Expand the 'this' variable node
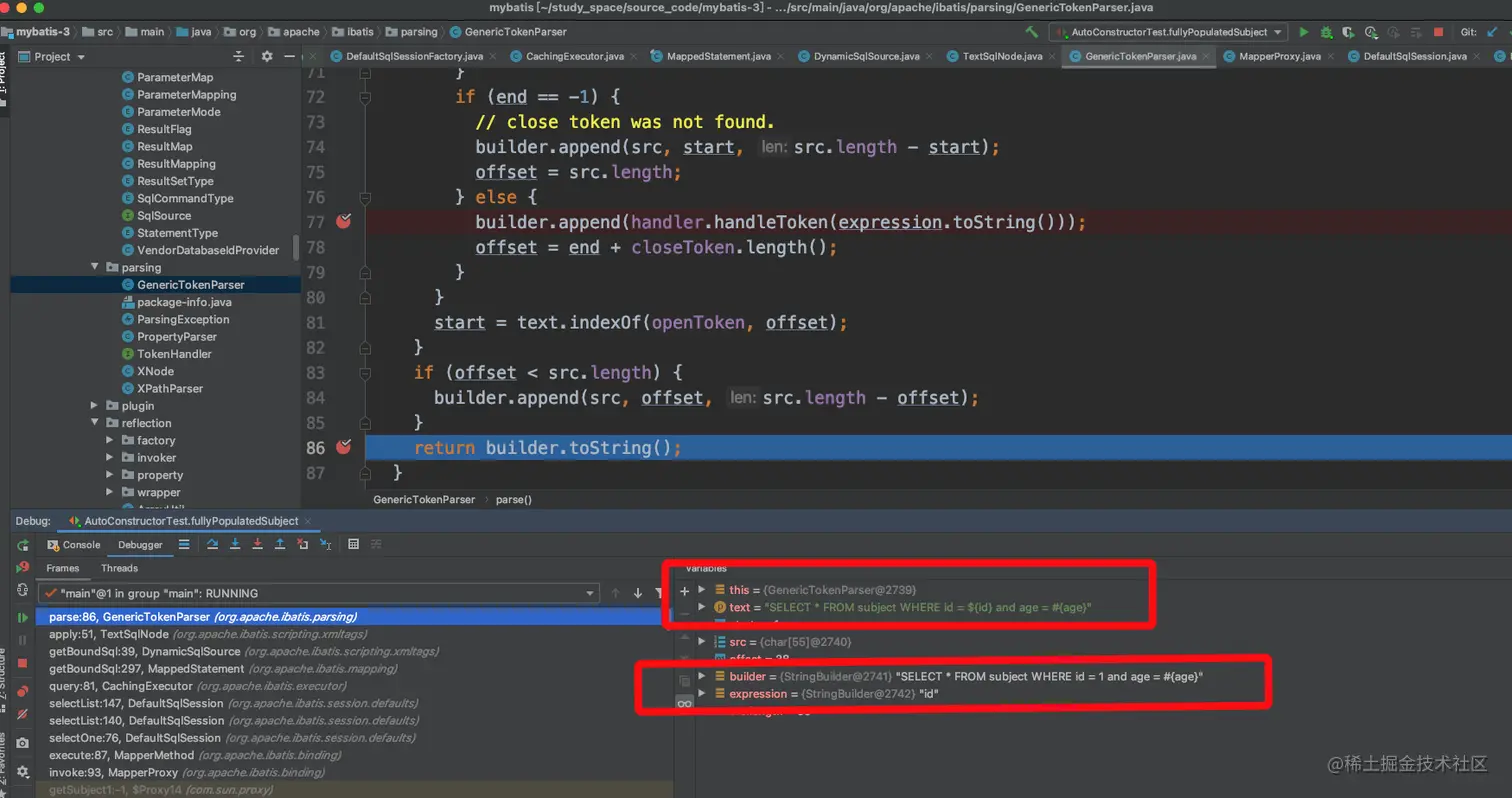Screen dimensions: 1512x798 (702, 590)
